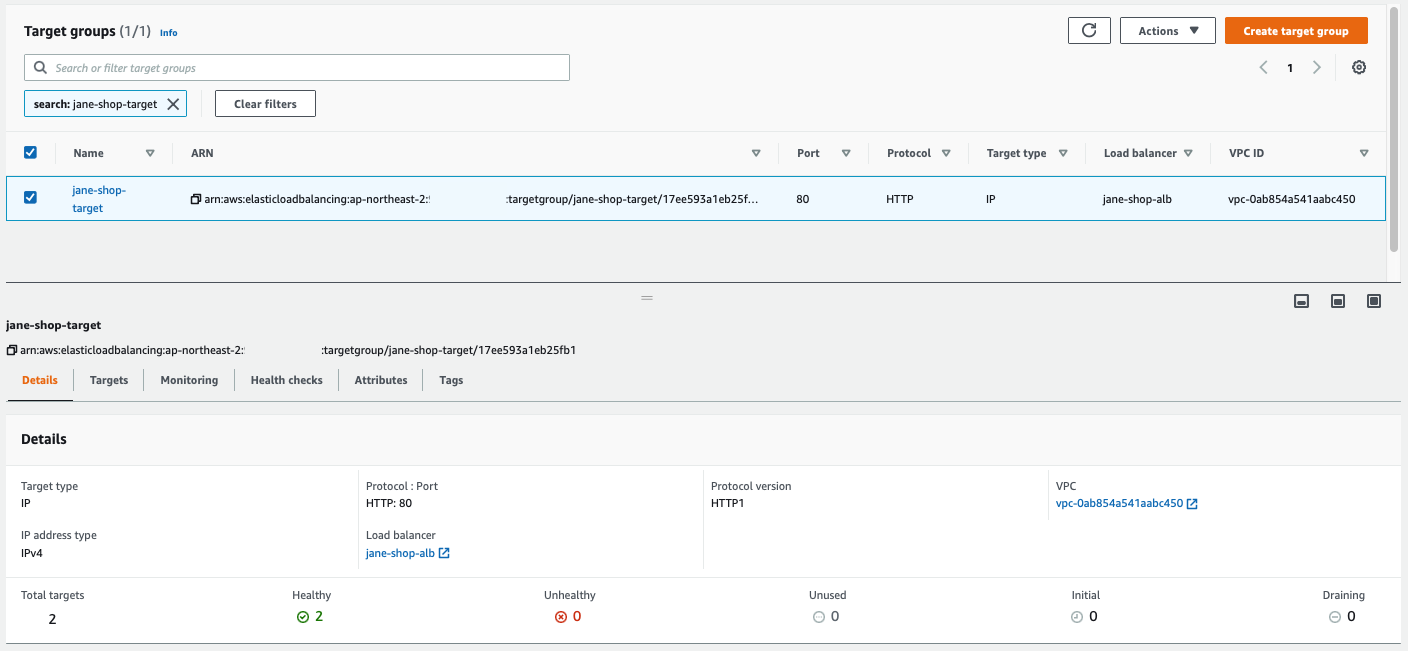1408x651 pixels.
Task: Click 'IP' cell in Target type column
Action: point(990,199)
